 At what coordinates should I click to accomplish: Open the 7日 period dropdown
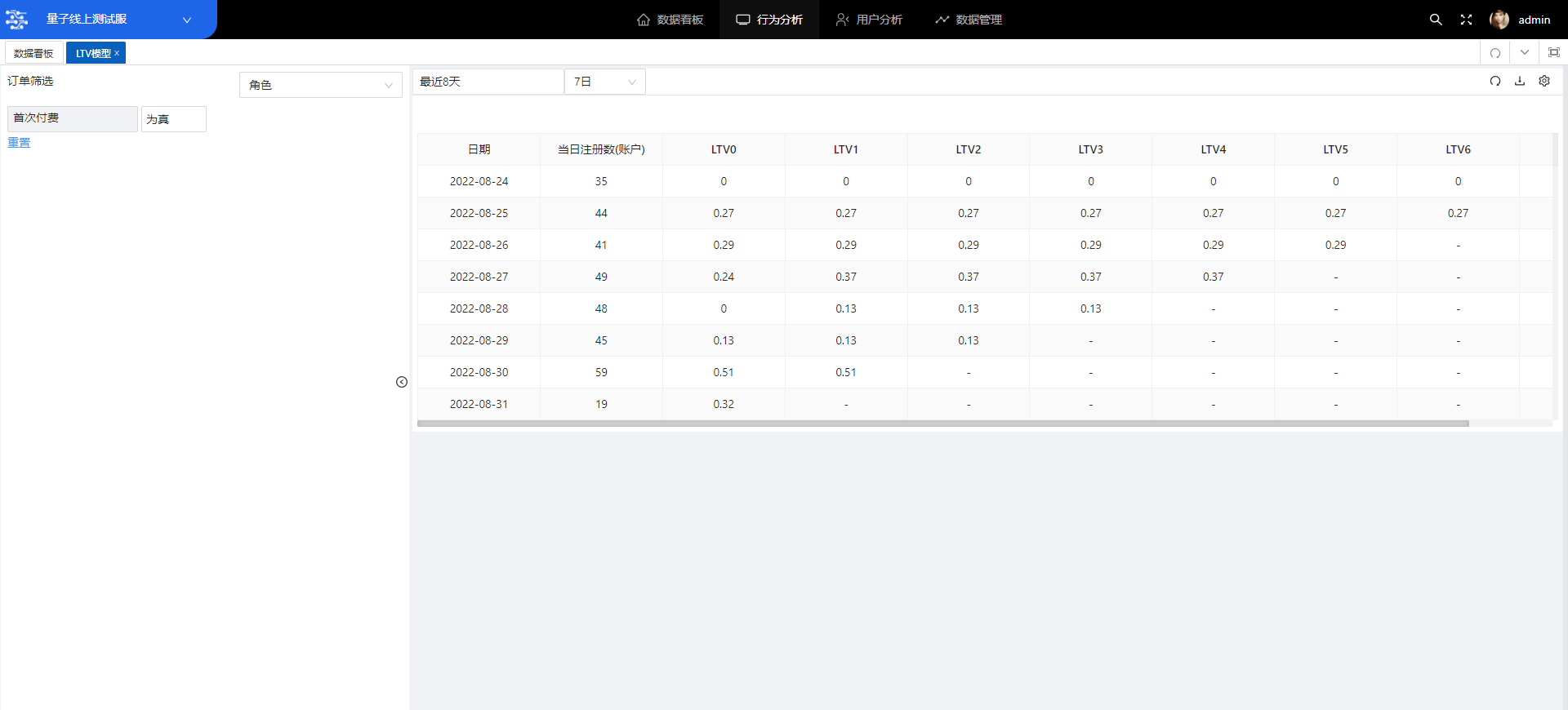pos(605,82)
